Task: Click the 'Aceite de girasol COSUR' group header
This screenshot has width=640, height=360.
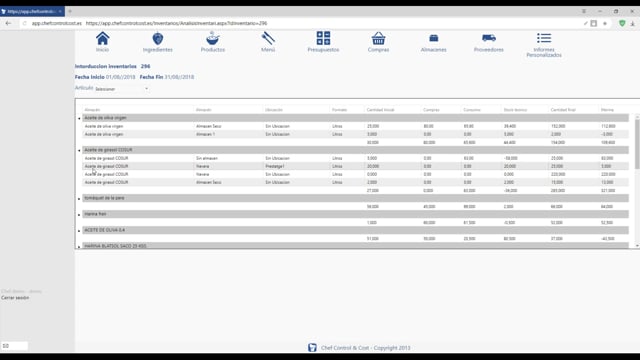Action: (x=355, y=150)
